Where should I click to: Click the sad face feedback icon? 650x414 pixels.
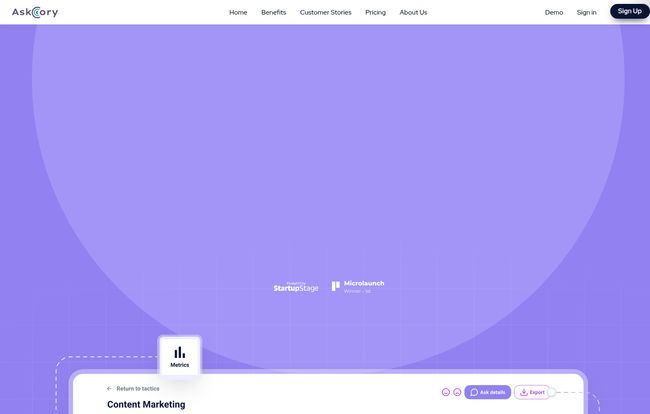[x=457, y=392]
